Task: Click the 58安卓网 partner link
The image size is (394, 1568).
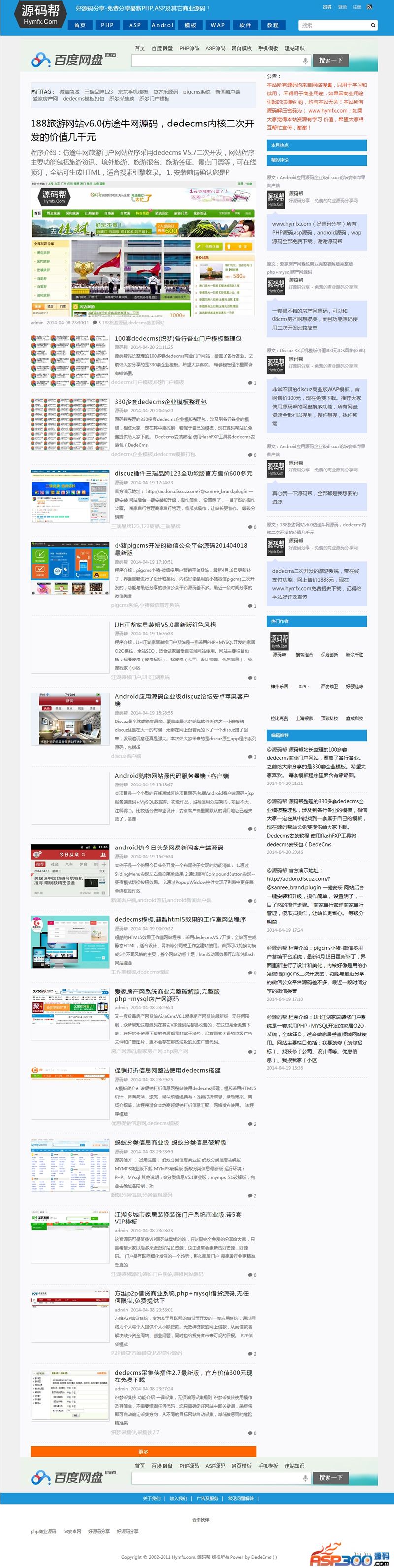Action: pos(72,1531)
